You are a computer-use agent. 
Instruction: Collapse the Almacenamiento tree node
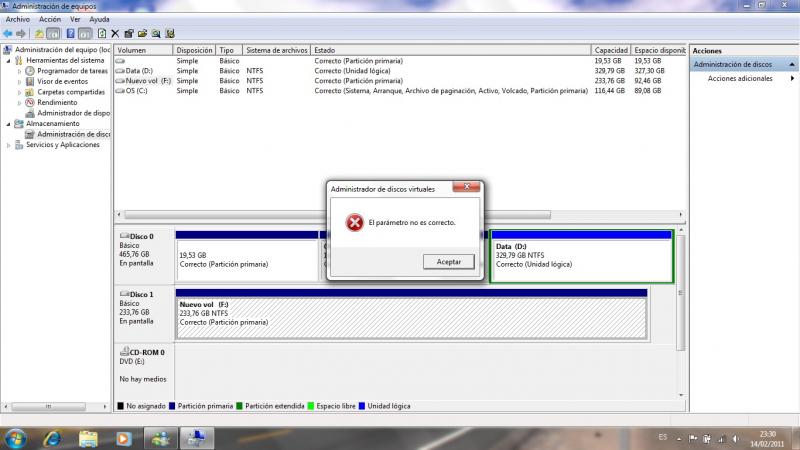8,124
